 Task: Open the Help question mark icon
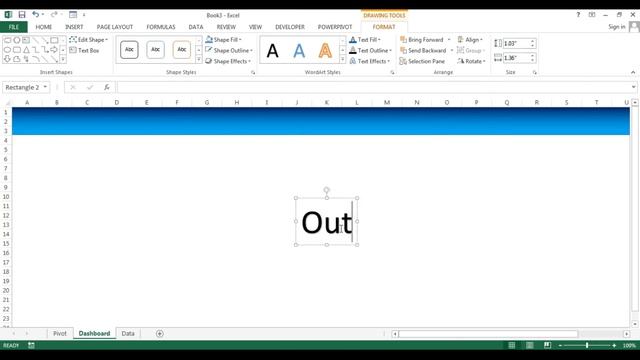[578, 15]
